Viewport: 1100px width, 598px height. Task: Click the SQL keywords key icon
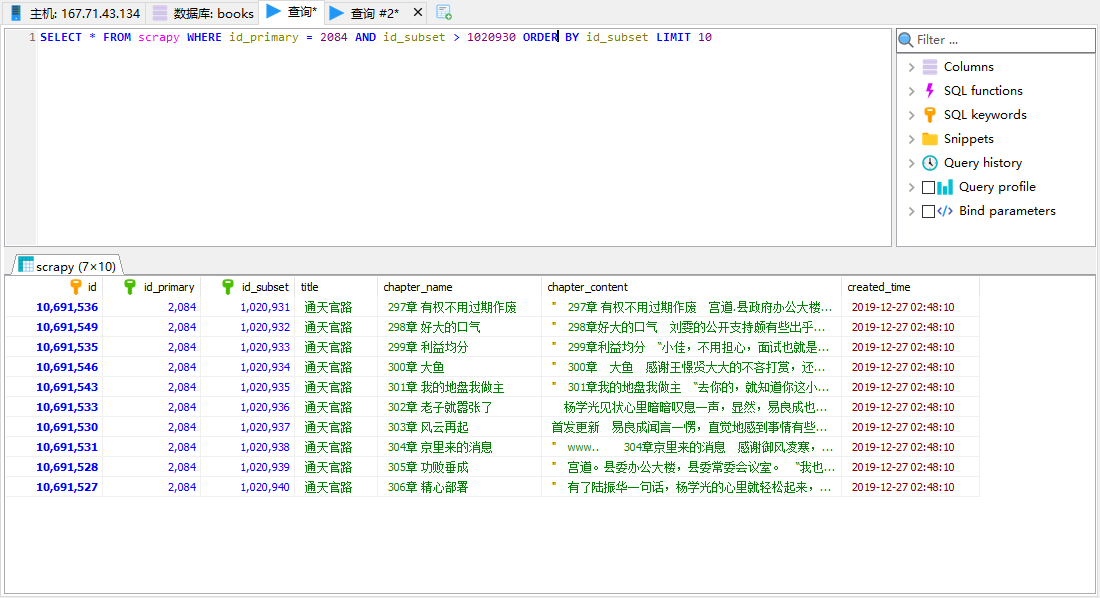[x=930, y=115]
